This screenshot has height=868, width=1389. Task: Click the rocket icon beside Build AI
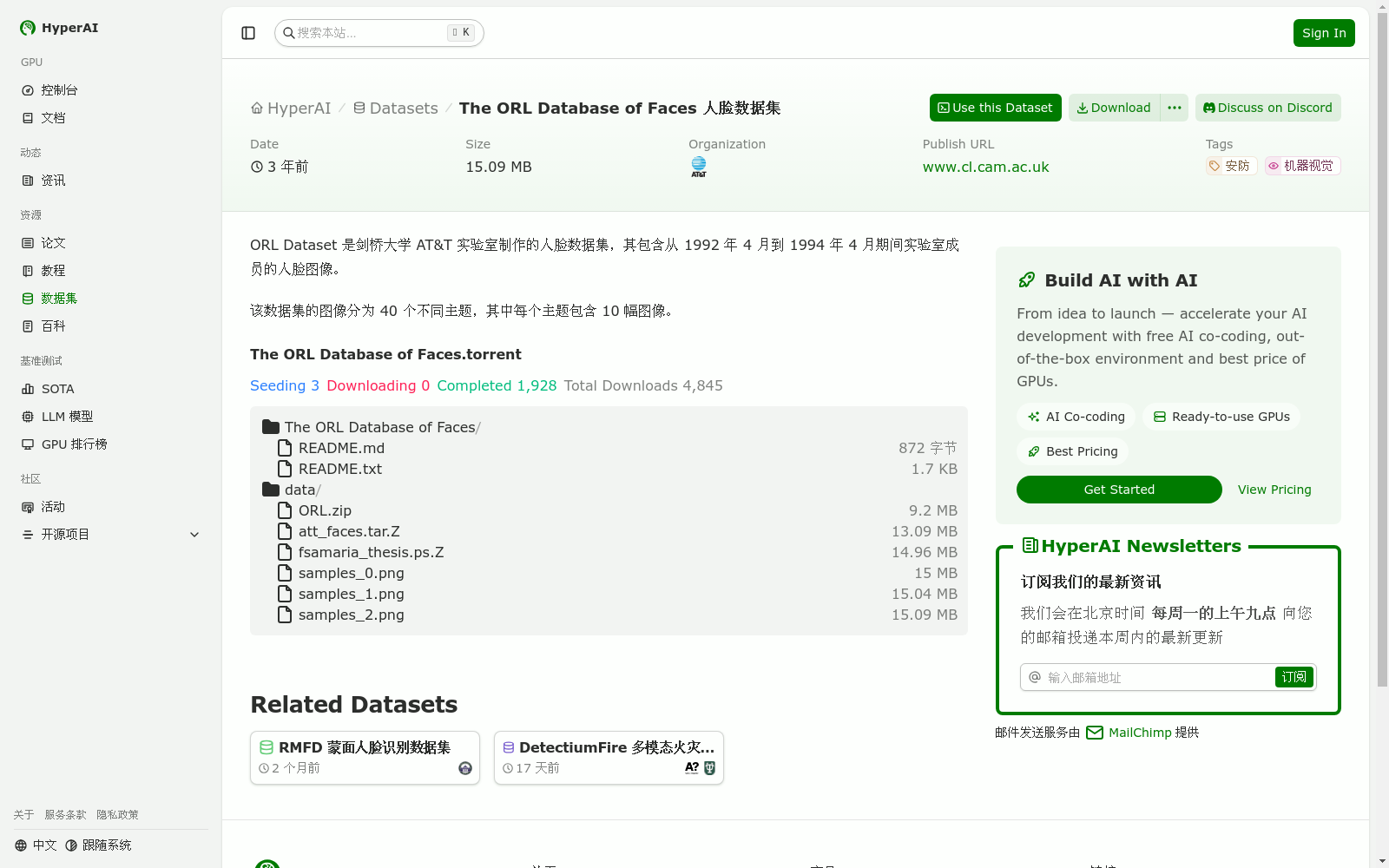pyautogui.click(x=1027, y=280)
